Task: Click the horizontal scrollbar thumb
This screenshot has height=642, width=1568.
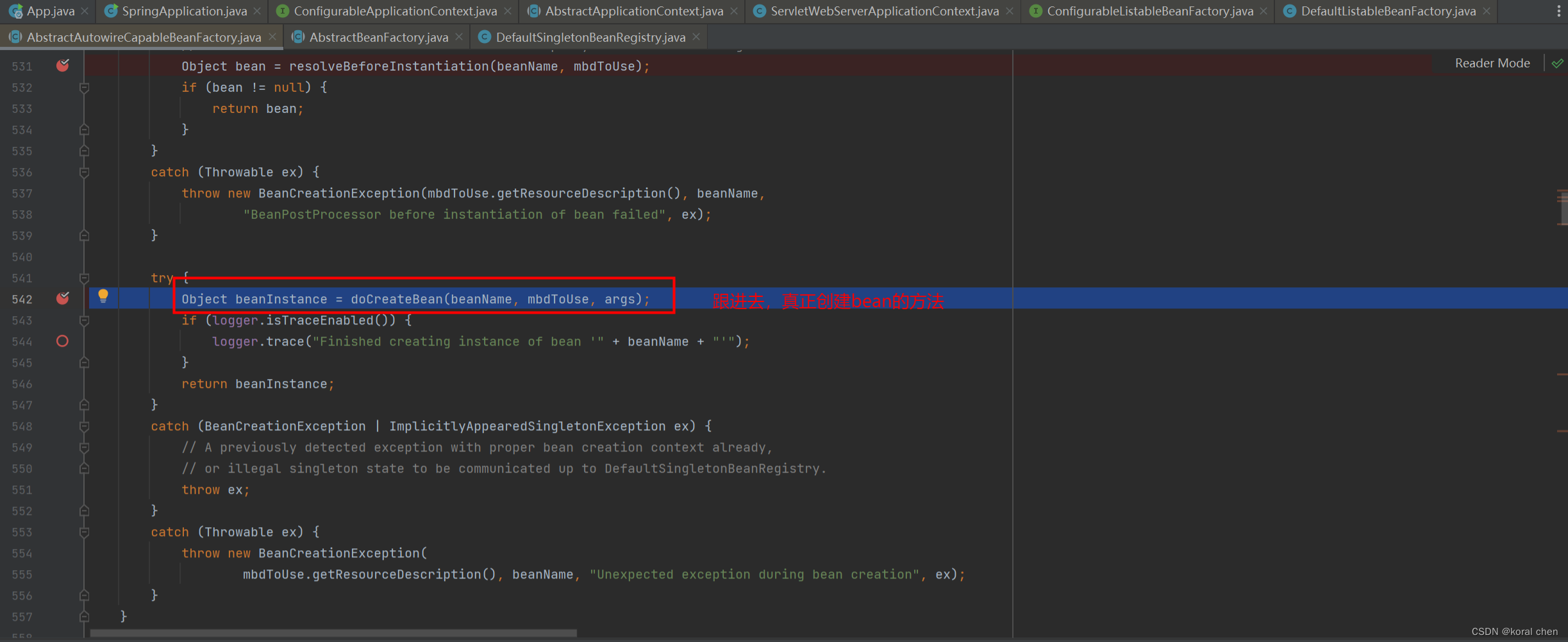Action: pos(333,633)
